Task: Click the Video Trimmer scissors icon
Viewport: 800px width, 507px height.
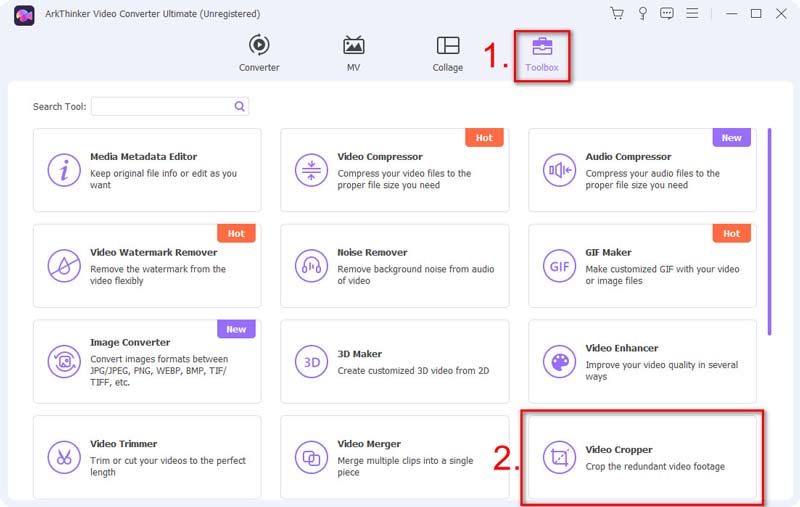Action: pos(64,458)
